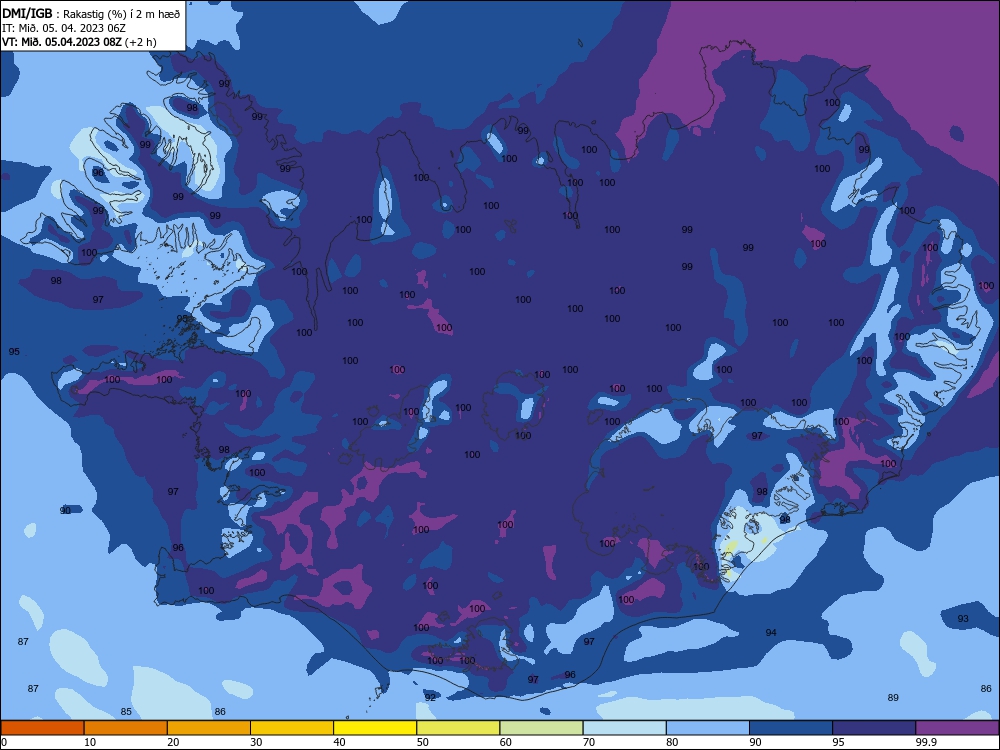The width and height of the screenshot is (1000, 750).
Task: Click the 'IT: Mið. 05. 04. 2023 06Z' line
Action: (64, 28)
